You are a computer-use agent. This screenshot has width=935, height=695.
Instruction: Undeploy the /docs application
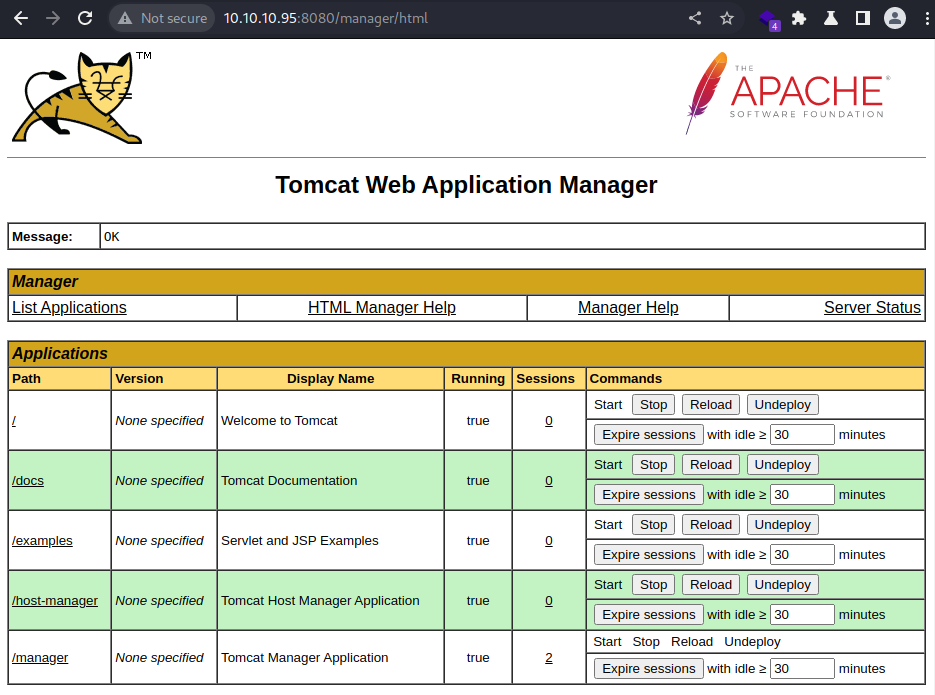(782, 465)
